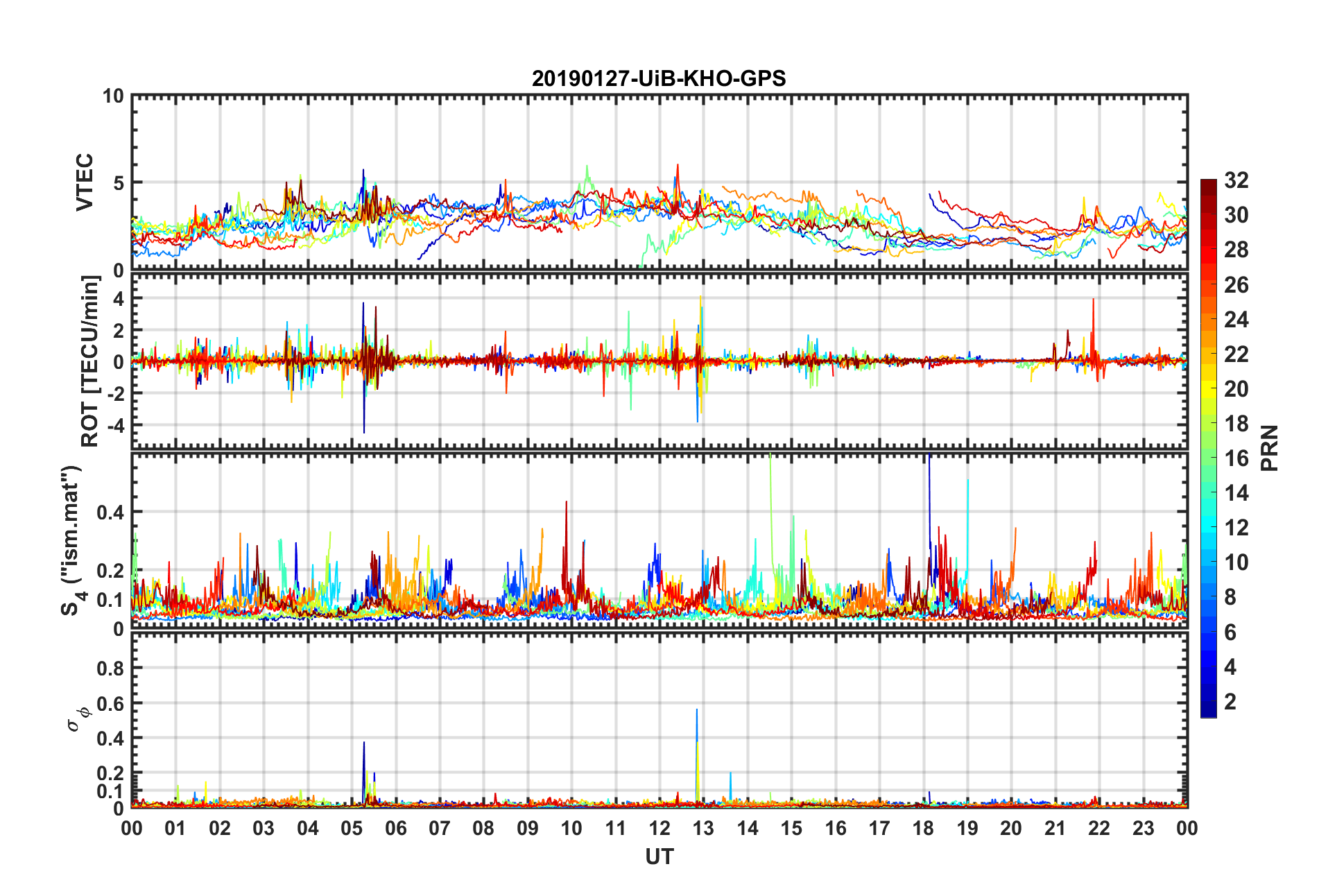
Task: Click UT axis tick label 05
Action: coord(352,828)
